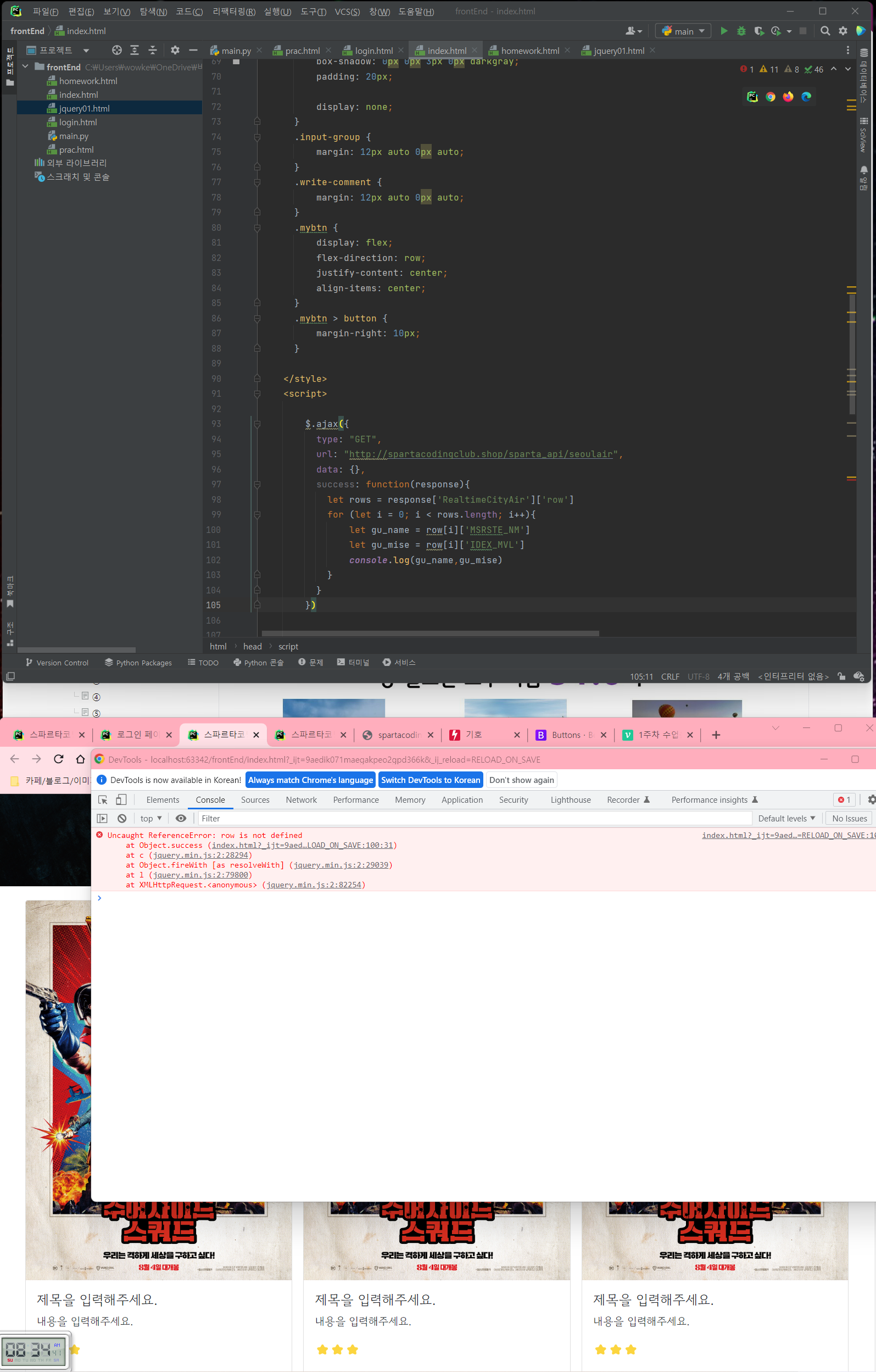
Task: Click the profiler run icon in PyCharm
Action: pyautogui.click(x=775, y=31)
